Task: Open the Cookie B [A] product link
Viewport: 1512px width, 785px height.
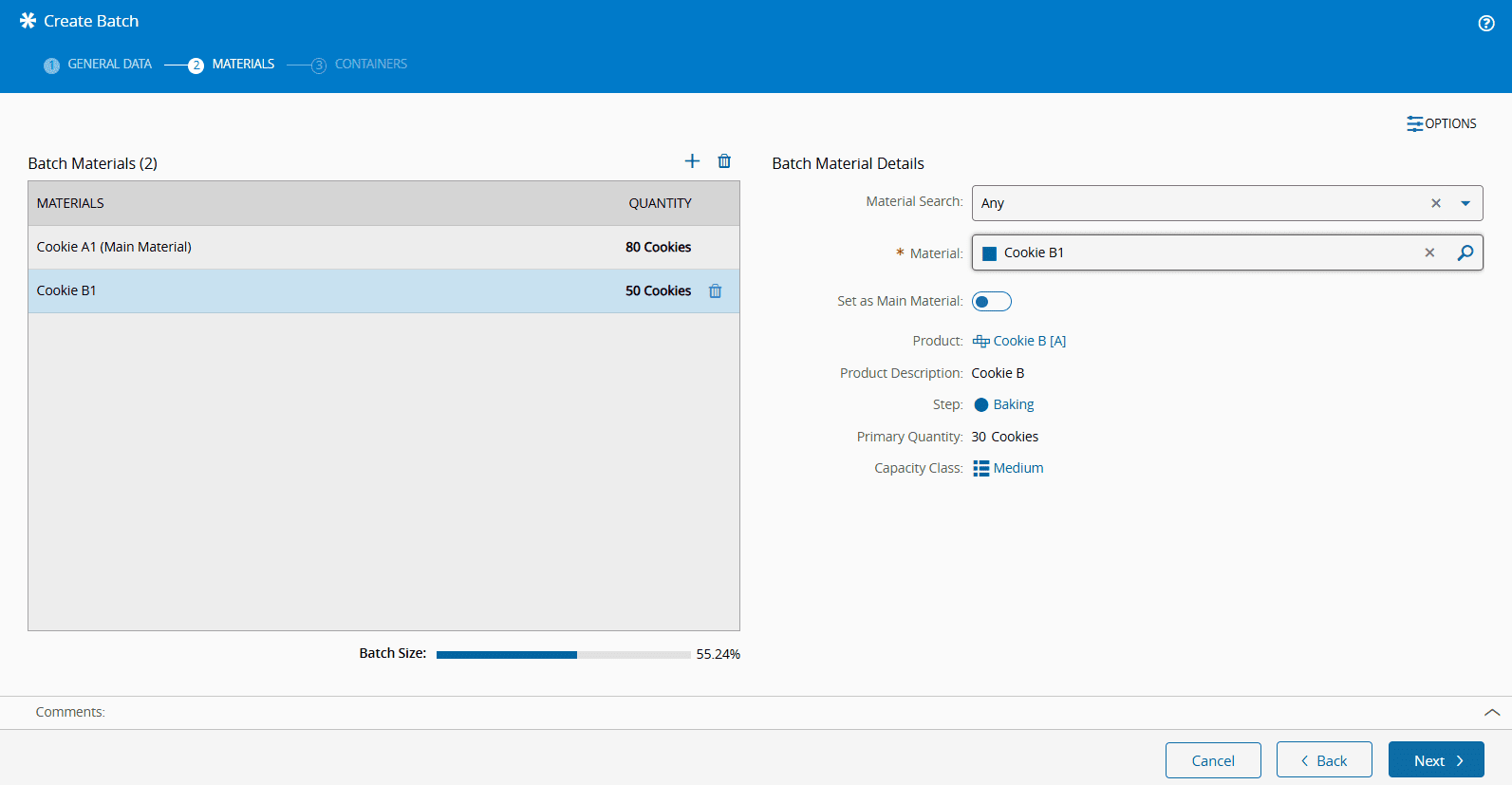Action: 1028,341
